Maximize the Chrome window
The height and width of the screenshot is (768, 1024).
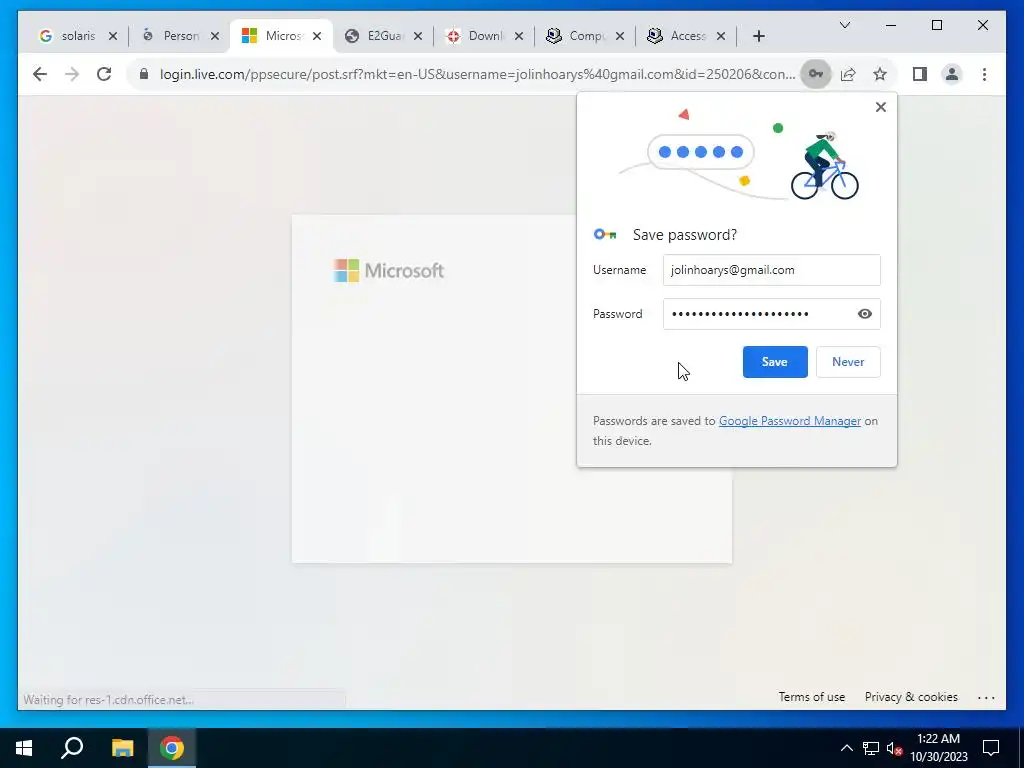[936, 25]
